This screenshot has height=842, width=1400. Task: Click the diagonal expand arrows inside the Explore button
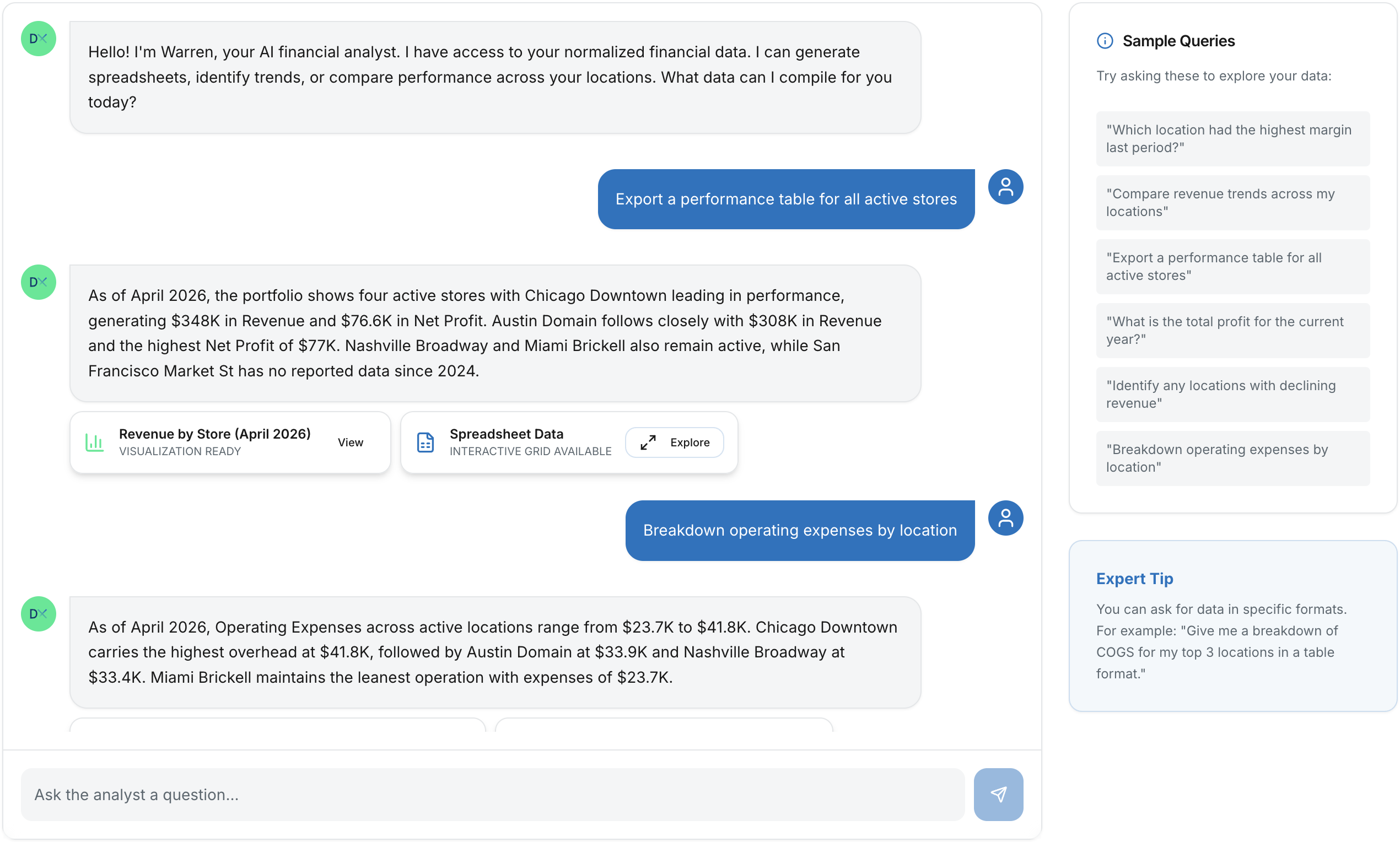[647, 442]
